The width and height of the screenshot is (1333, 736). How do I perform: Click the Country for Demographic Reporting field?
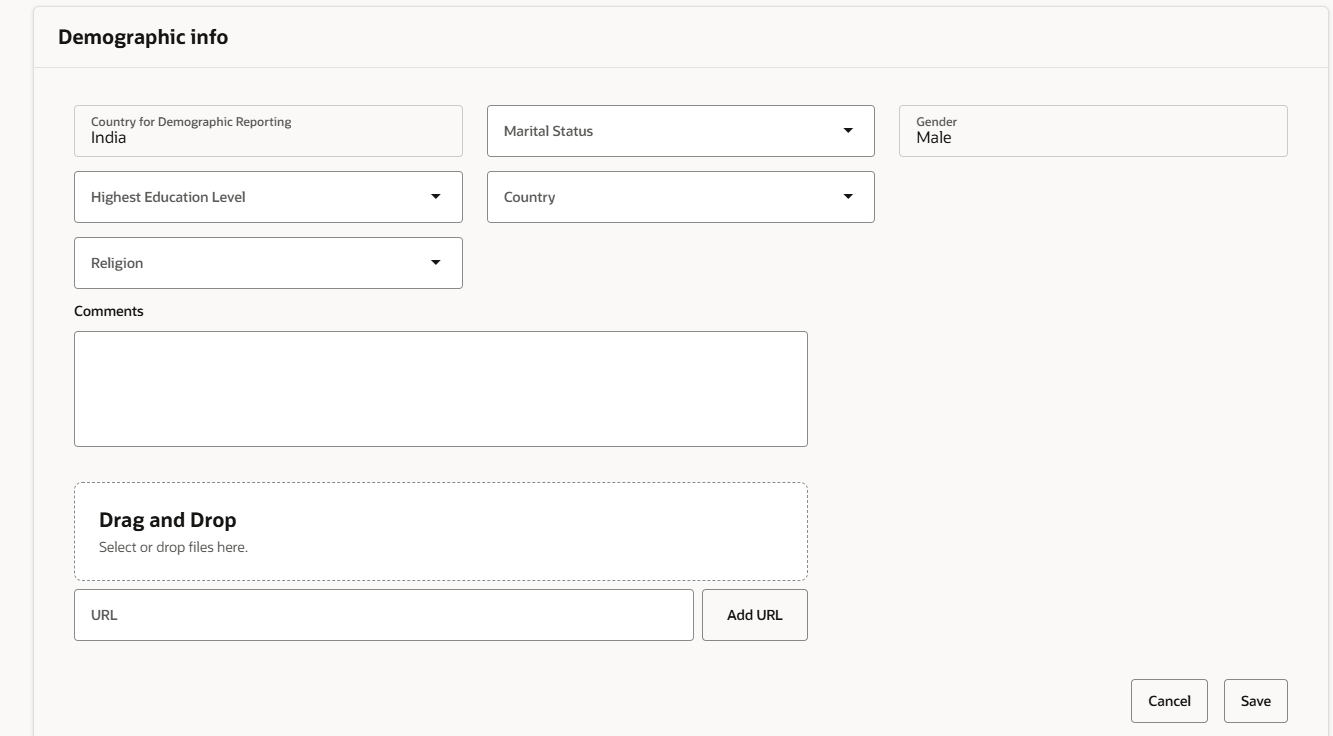pyautogui.click(x=267, y=130)
